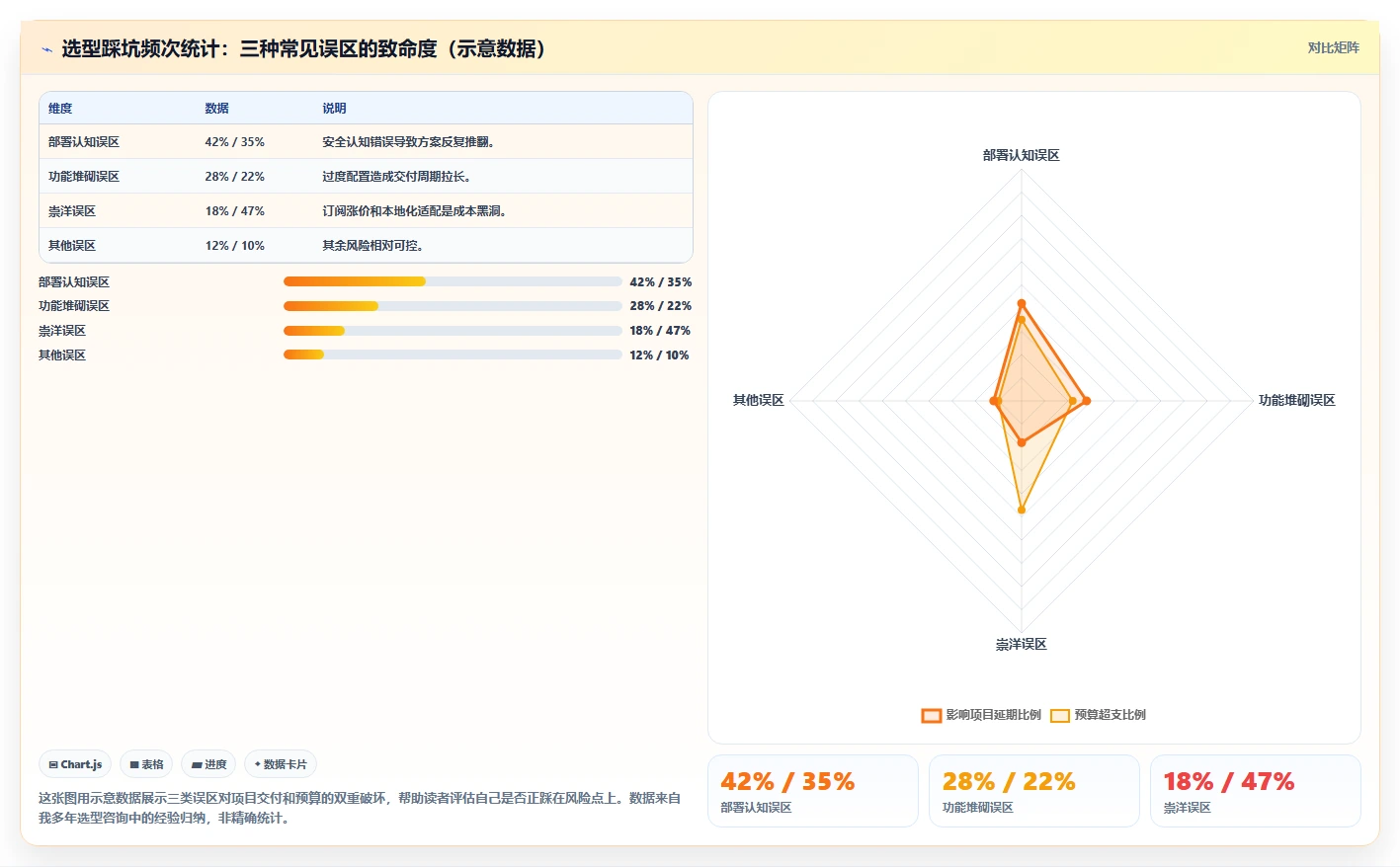
Task: Open the 28% / 22% data card
Action: point(1033,791)
